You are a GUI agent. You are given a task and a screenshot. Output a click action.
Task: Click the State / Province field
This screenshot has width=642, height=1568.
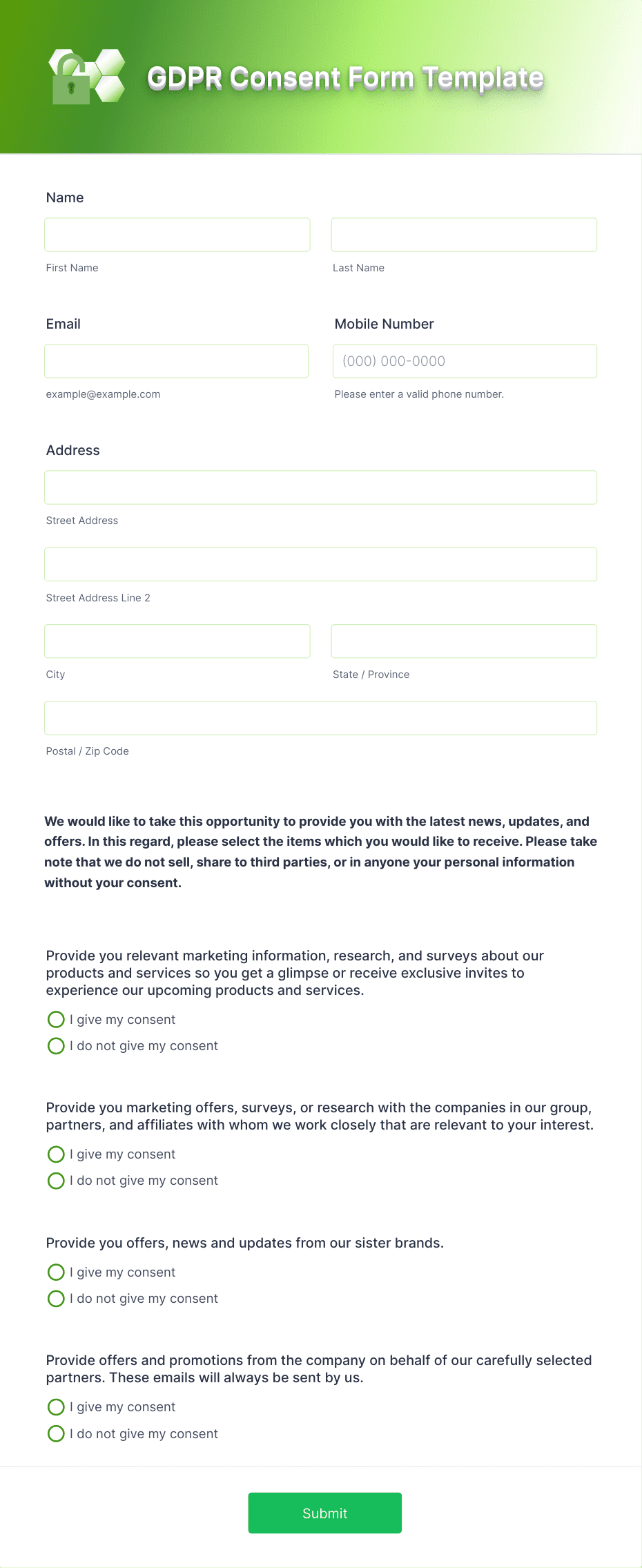pos(463,641)
